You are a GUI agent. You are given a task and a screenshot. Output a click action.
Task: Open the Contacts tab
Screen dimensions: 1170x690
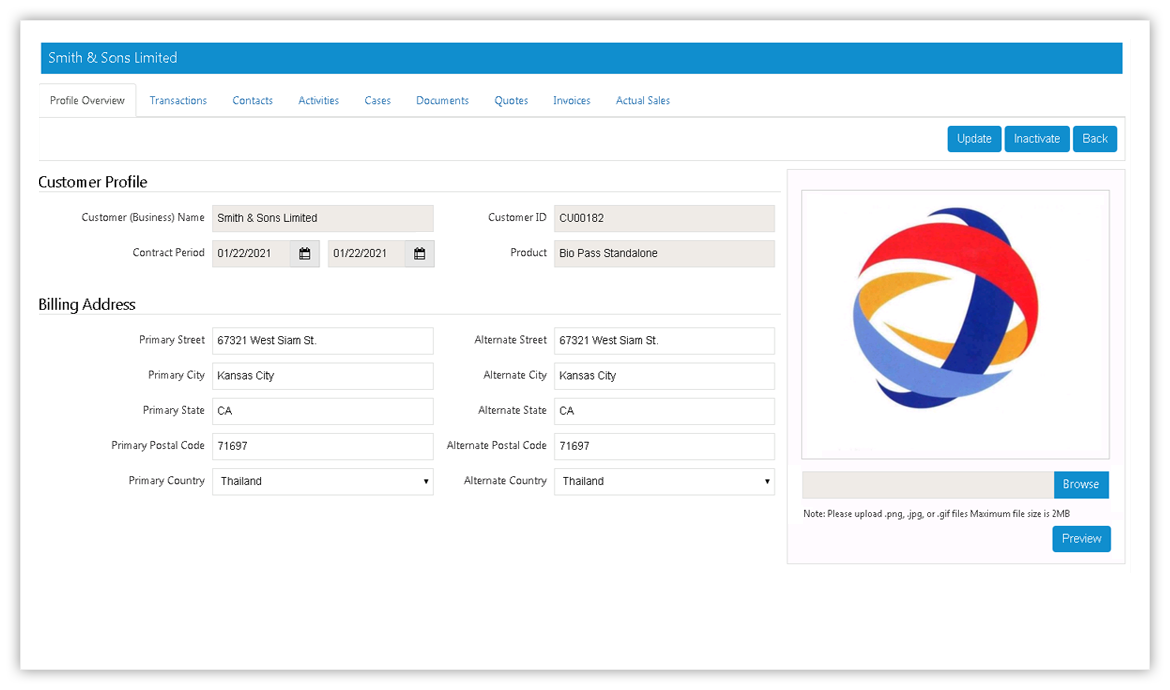point(252,101)
